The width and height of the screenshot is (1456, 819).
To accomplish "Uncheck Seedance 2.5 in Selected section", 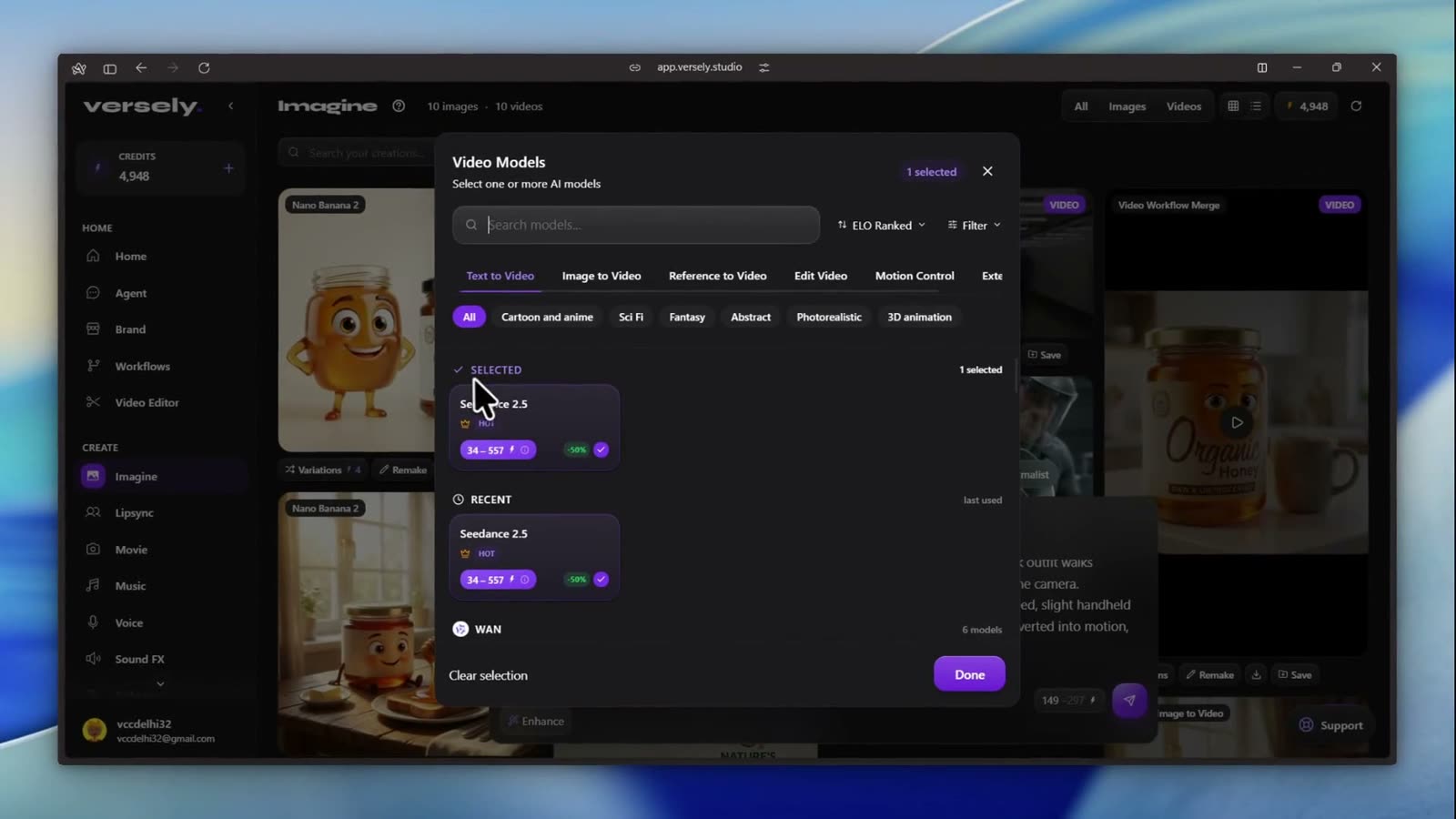I will point(601,450).
